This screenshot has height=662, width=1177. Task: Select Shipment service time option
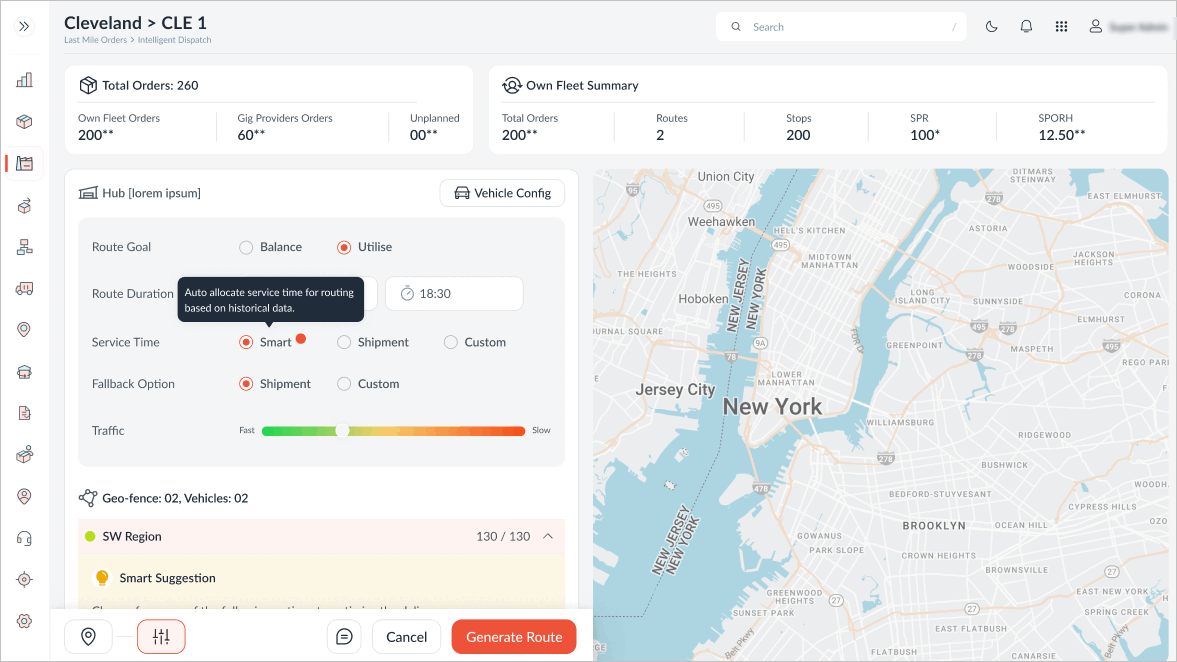(344, 342)
